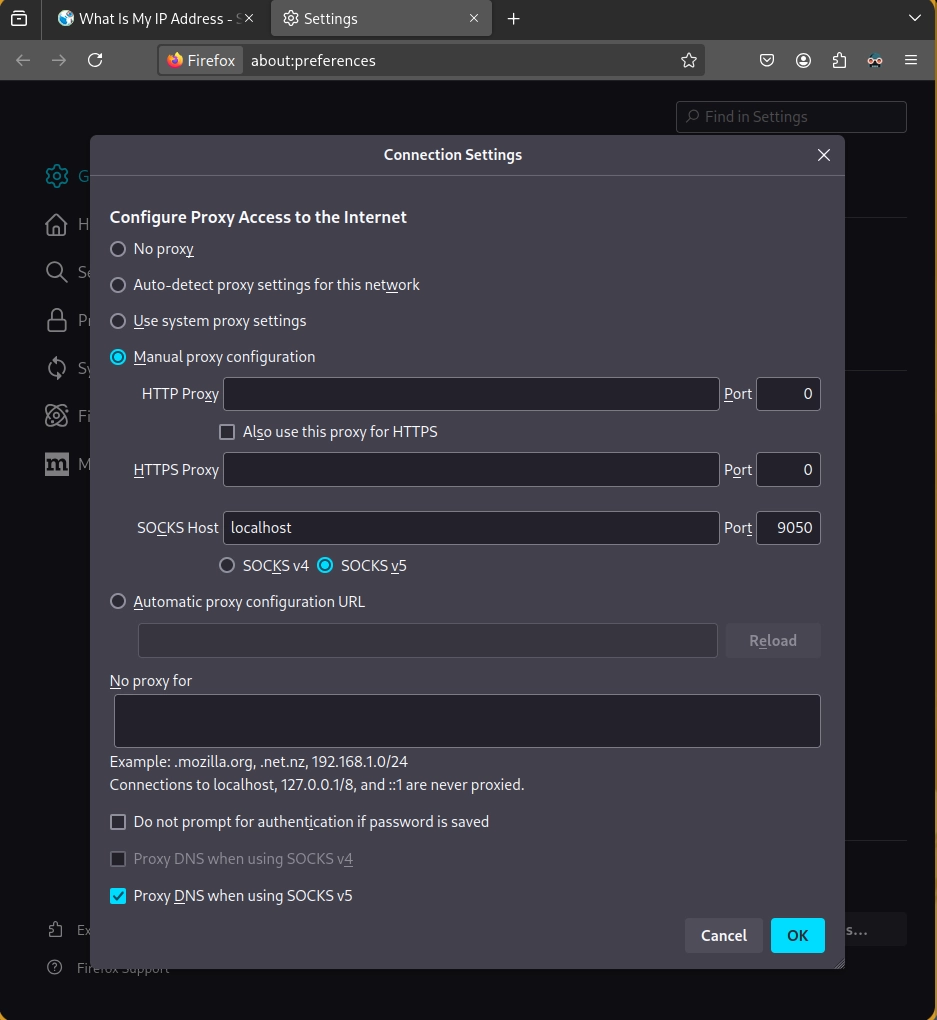
Task: Click the automatic proxy configuration URL field
Action: pyautogui.click(x=428, y=641)
